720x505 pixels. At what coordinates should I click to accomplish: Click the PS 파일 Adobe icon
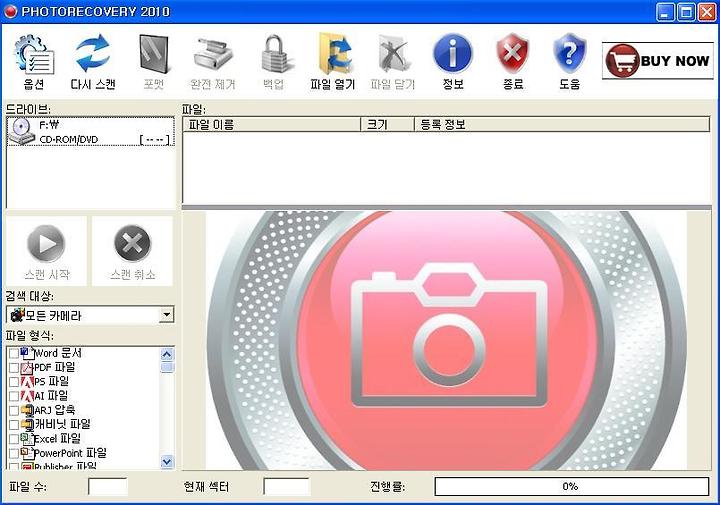click(x=28, y=382)
